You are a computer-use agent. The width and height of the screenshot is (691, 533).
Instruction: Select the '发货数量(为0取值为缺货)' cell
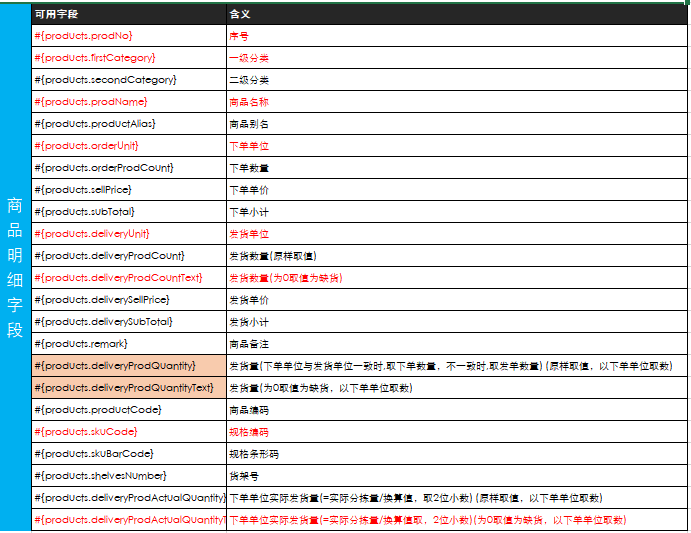(457, 278)
